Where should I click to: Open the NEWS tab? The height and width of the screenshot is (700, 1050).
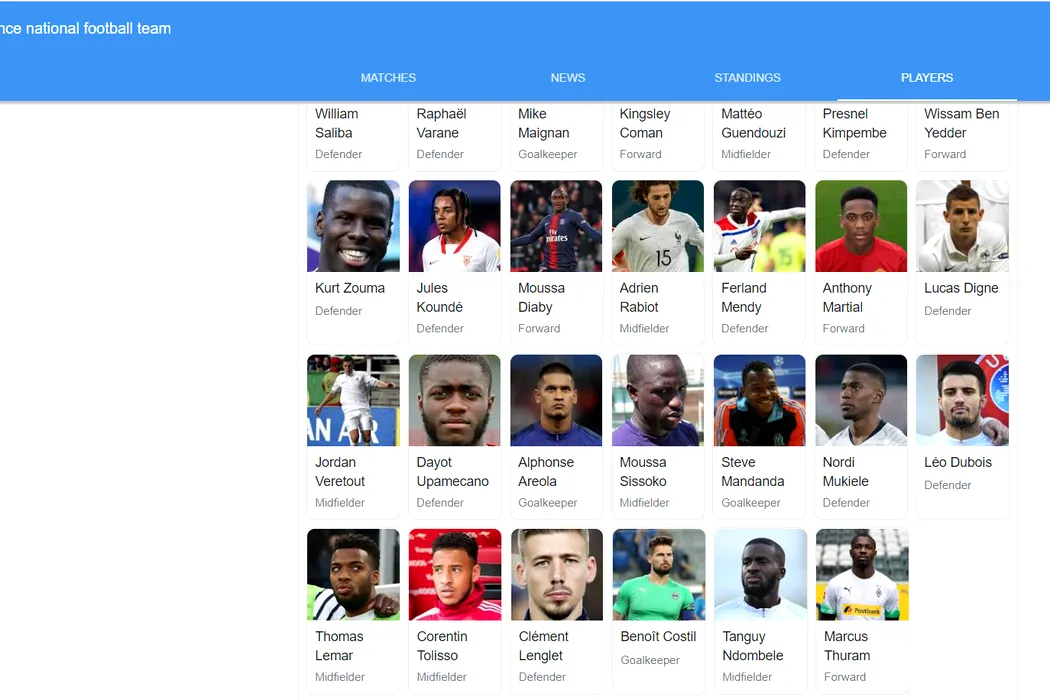point(568,78)
